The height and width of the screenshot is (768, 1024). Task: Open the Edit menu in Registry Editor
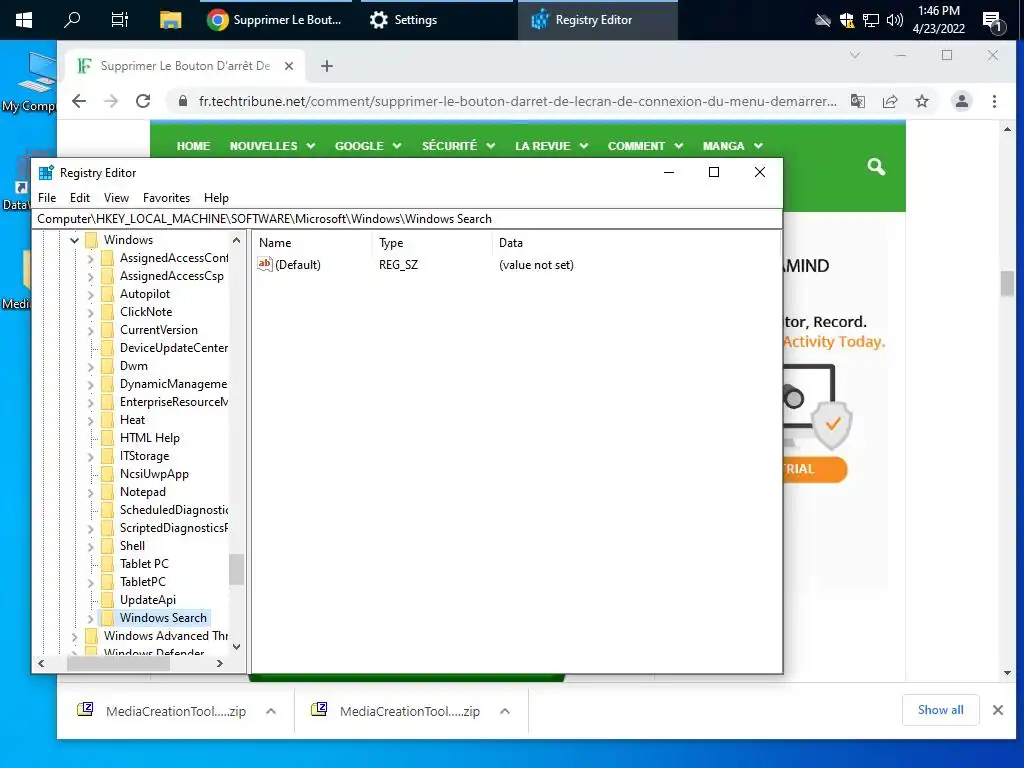pos(80,198)
